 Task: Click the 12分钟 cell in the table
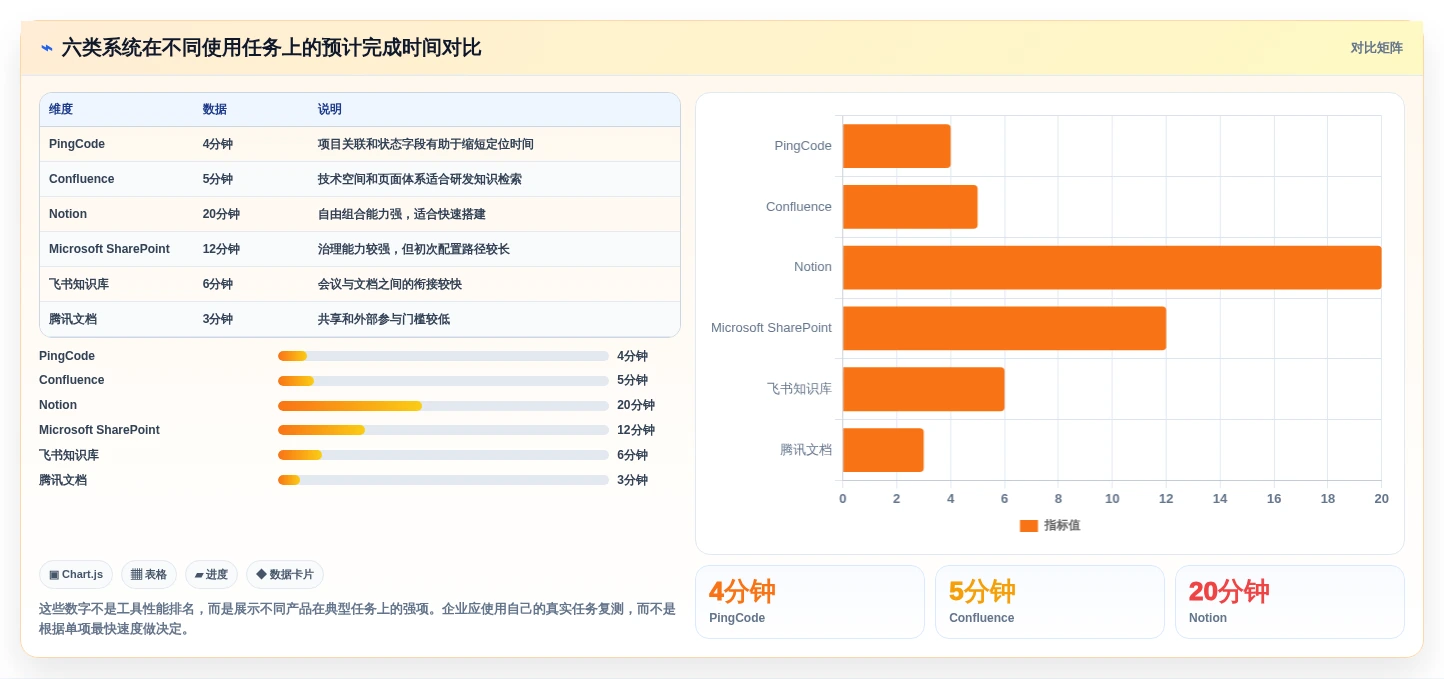click(x=221, y=249)
